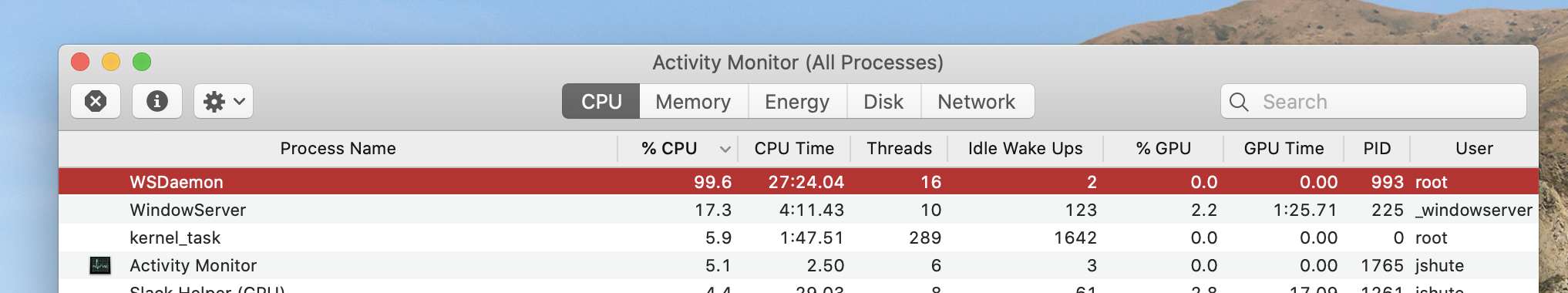
Task: Sort by the PID column header
Action: click(1377, 148)
